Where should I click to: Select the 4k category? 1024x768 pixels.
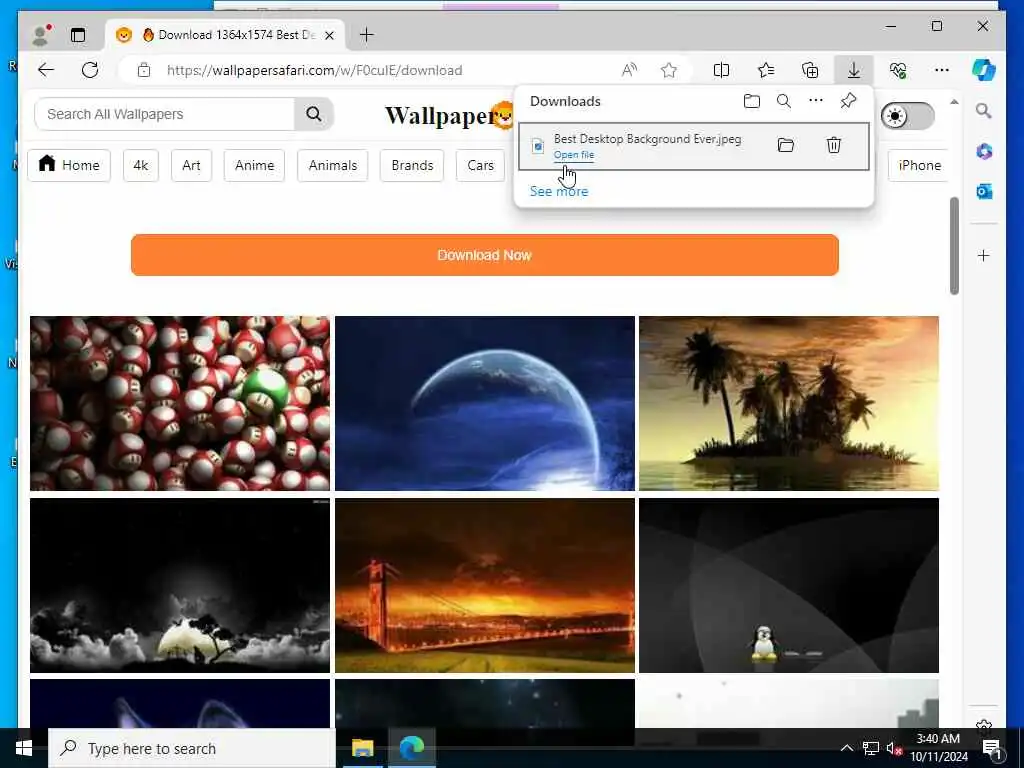point(140,165)
